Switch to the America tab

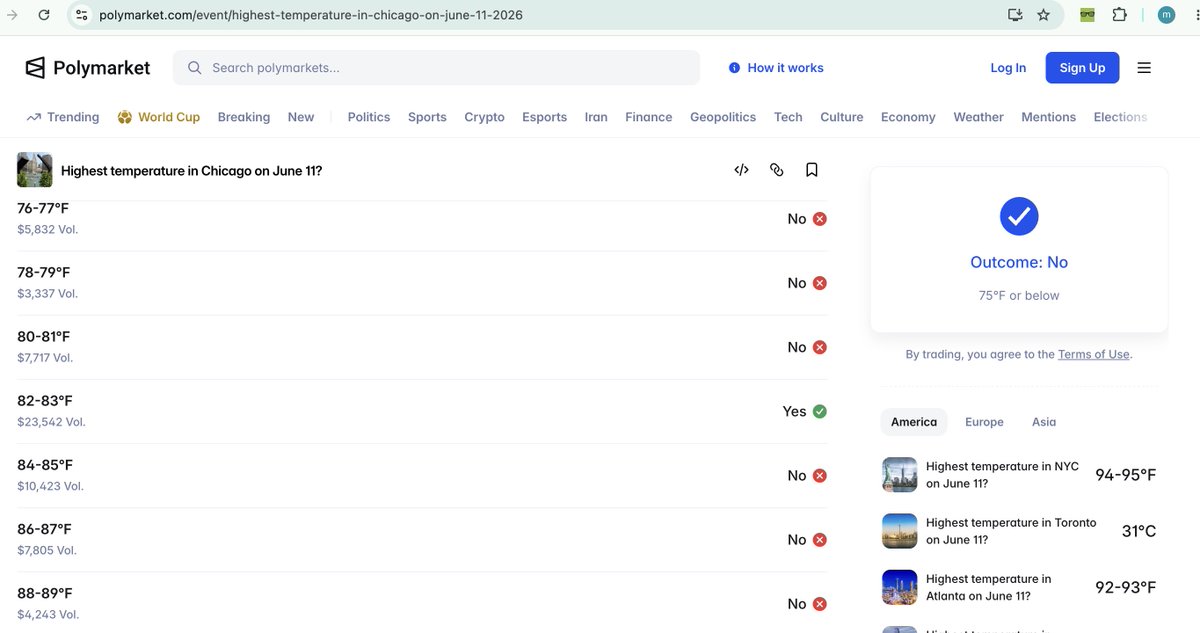tap(914, 422)
